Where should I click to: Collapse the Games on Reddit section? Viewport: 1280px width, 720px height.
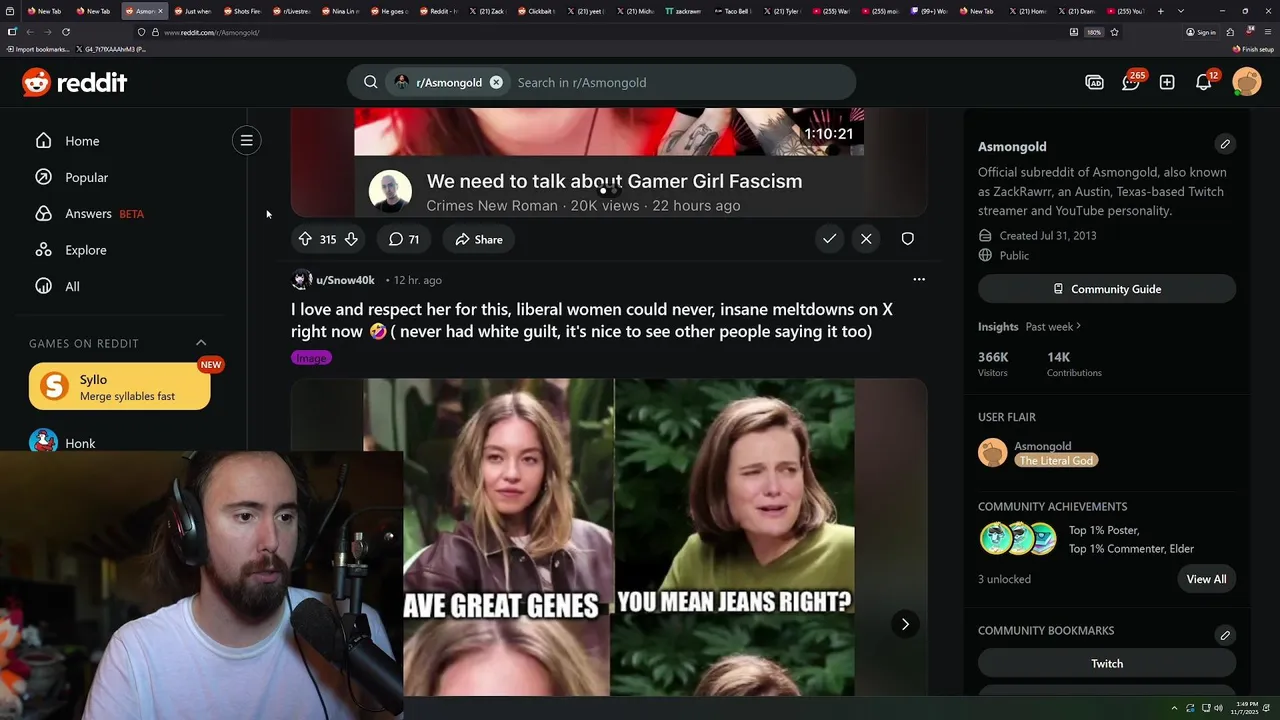[201, 343]
